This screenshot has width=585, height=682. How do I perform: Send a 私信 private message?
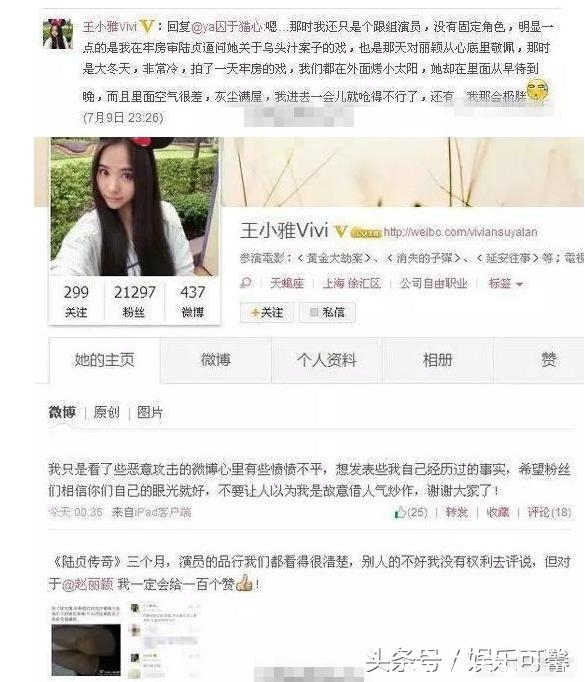click(x=327, y=312)
